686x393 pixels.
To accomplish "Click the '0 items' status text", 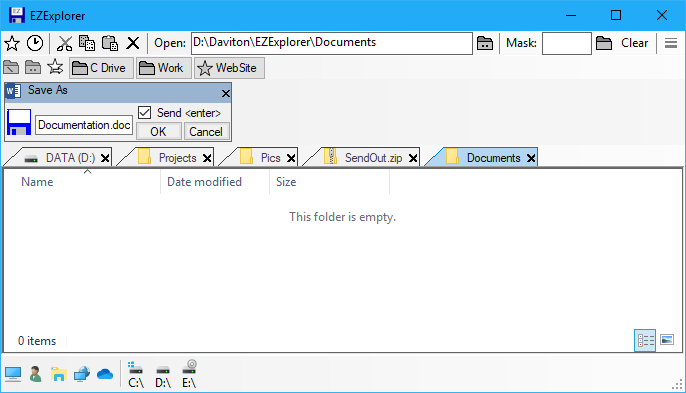I will click(x=37, y=341).
